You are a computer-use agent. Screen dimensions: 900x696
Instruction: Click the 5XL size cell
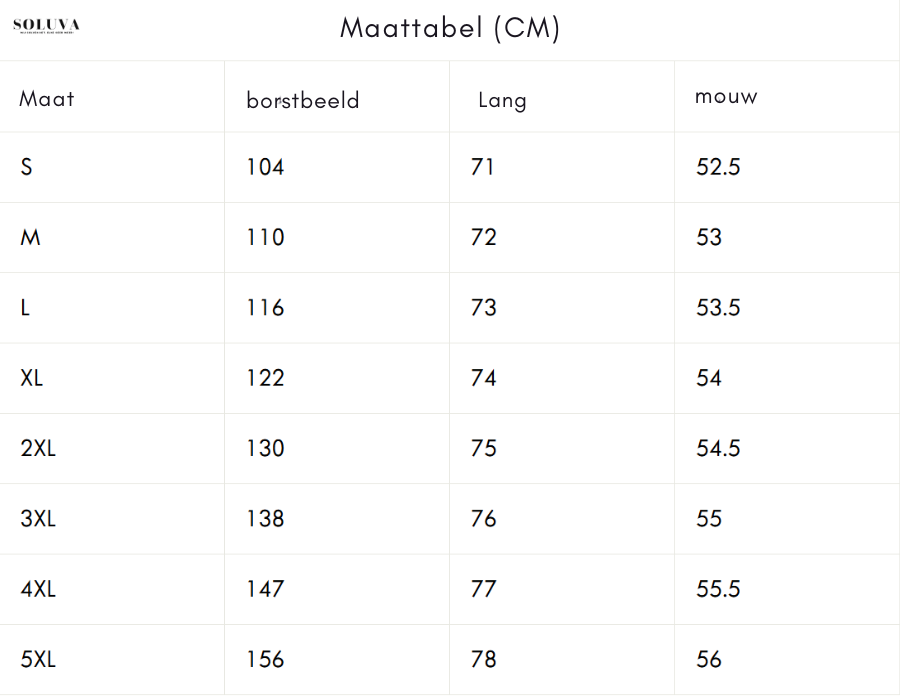pyautogui.click(x=38, y=659)
